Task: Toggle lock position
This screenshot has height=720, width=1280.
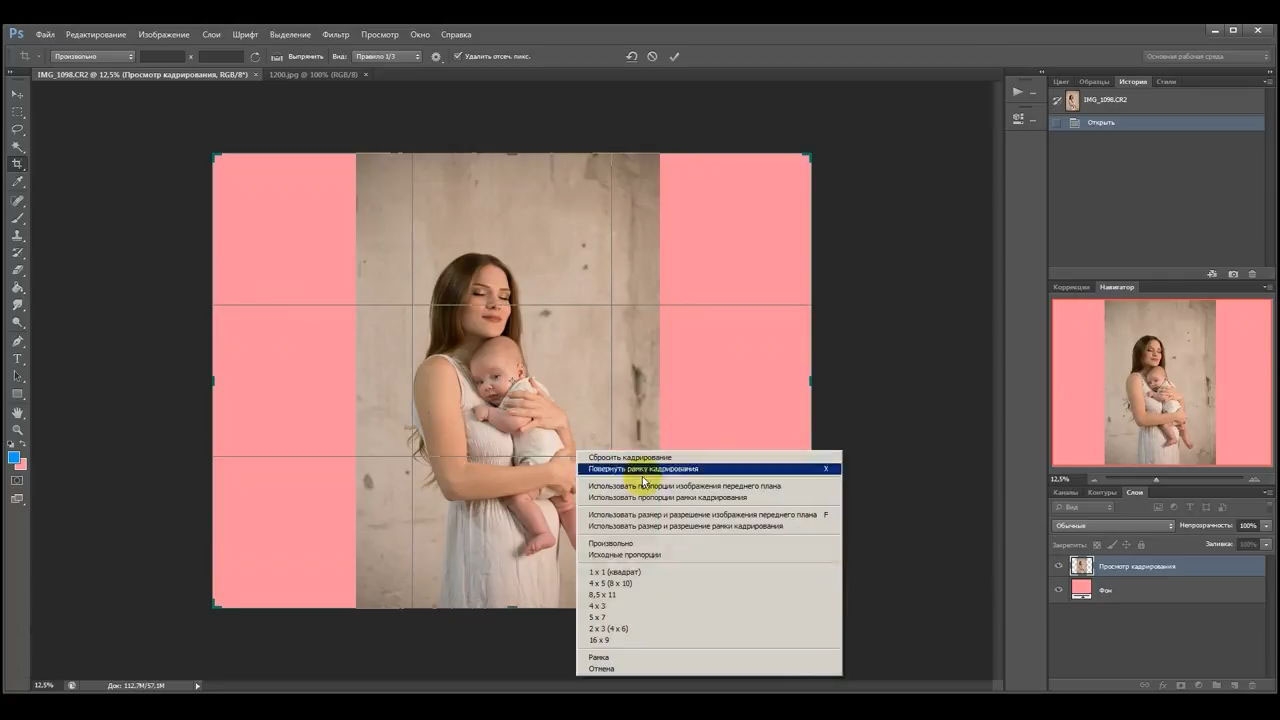Action: point(1127,545)
